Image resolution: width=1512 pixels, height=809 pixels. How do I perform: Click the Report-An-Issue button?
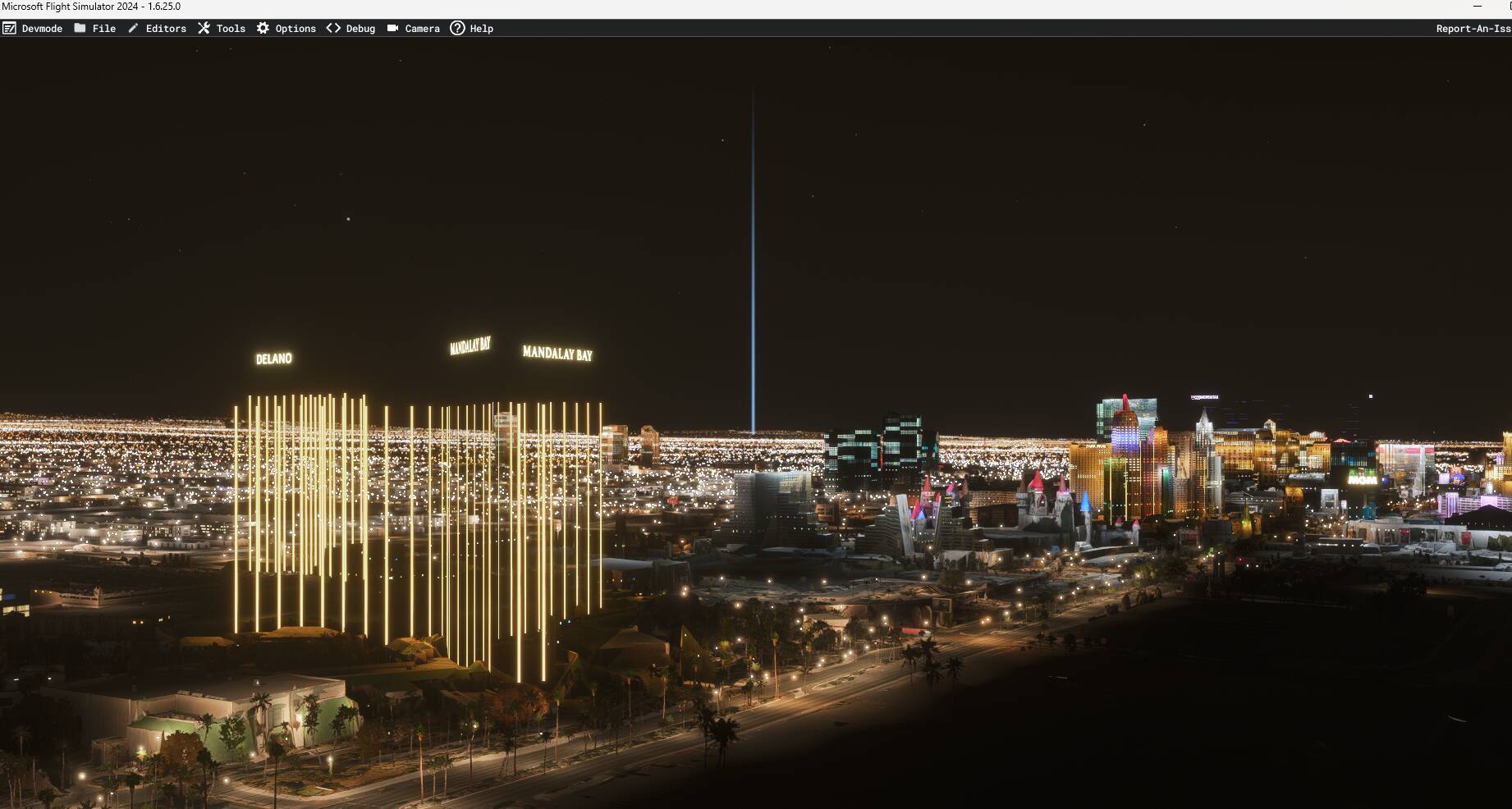1473,29
